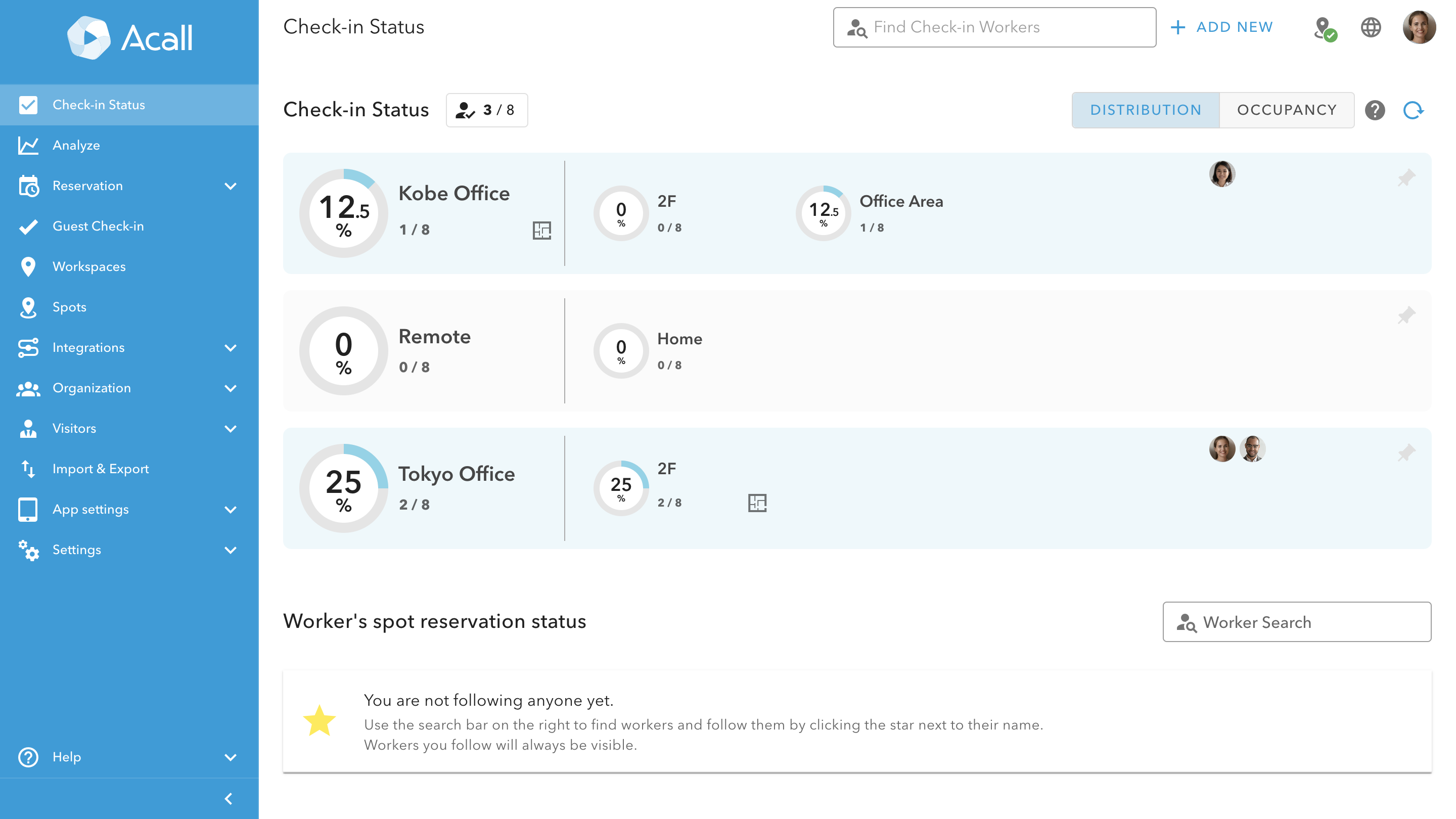
Task: Expand the Settings menu
Action: coord(230,550)
